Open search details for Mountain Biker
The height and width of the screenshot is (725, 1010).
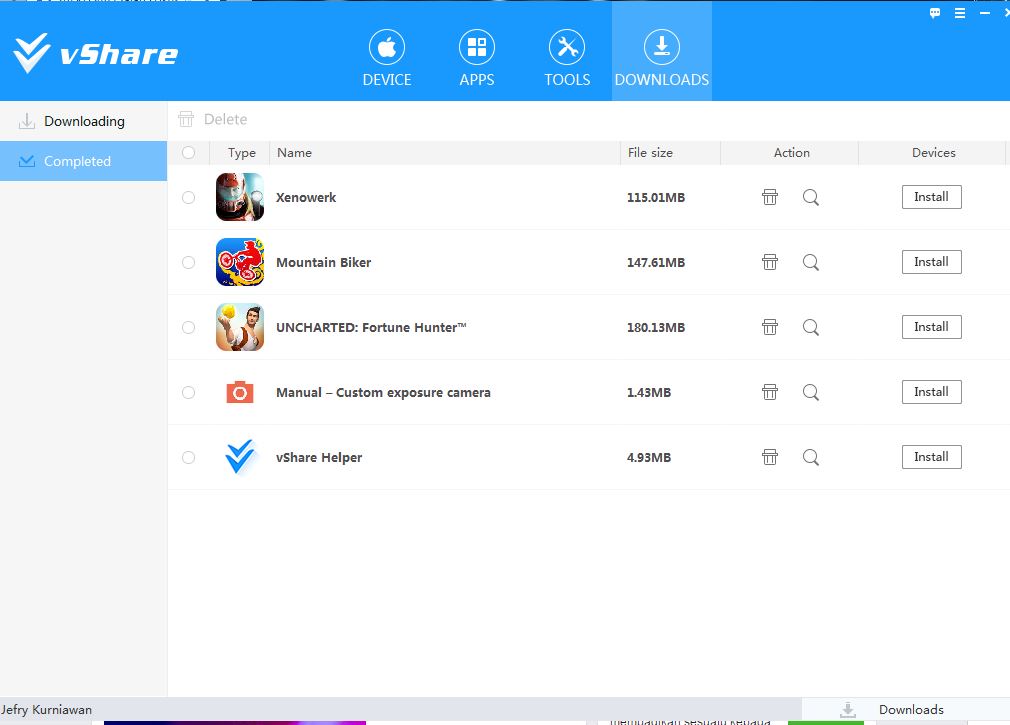810,262
